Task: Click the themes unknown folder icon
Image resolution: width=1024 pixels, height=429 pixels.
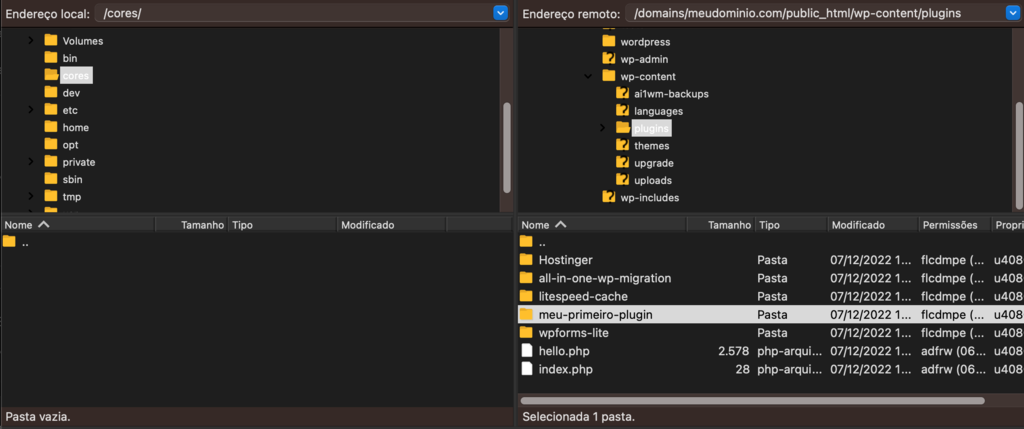Action: pyautogui.click(x=622, y=146)
